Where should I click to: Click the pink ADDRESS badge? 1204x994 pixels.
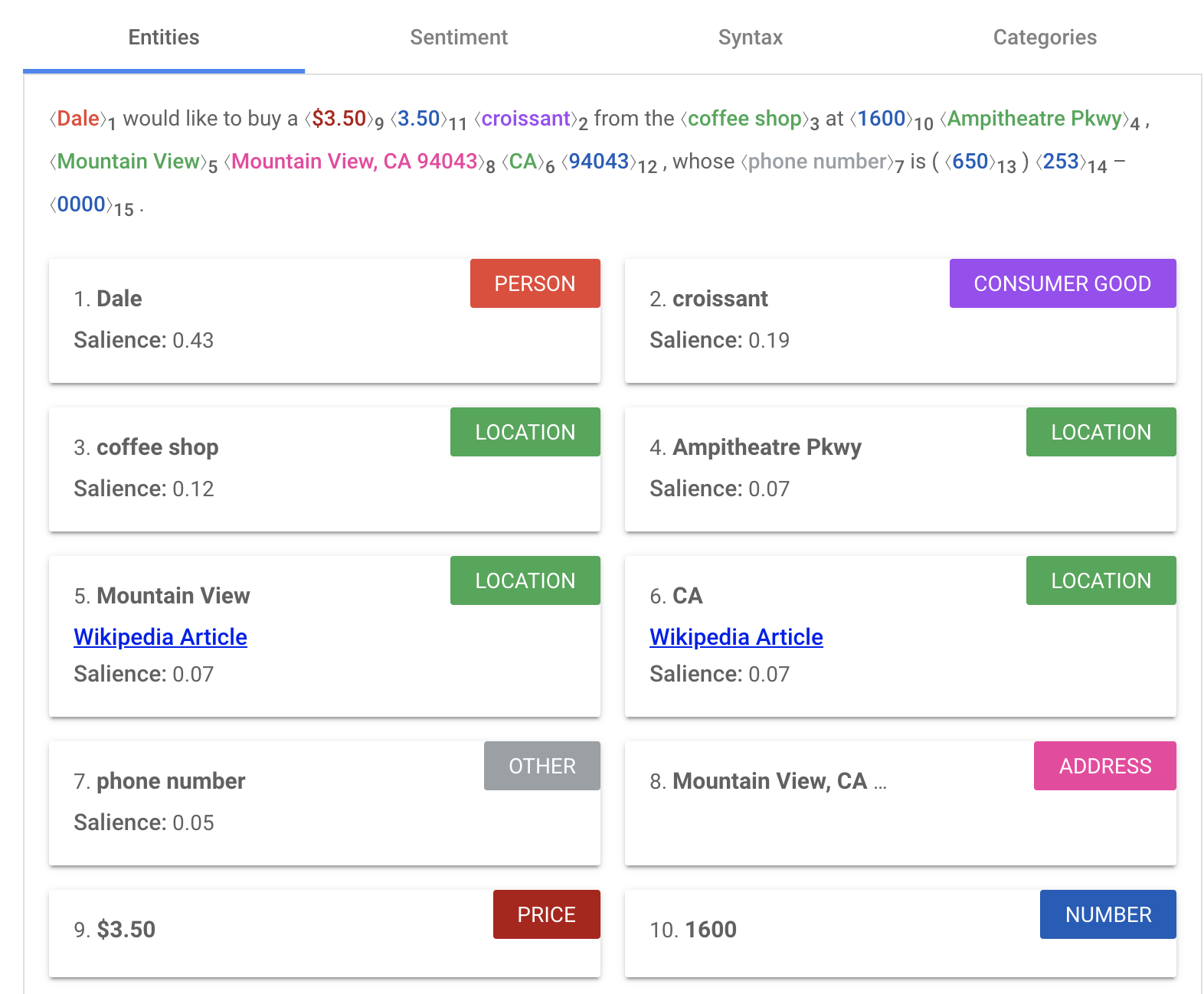[1104, 766]
